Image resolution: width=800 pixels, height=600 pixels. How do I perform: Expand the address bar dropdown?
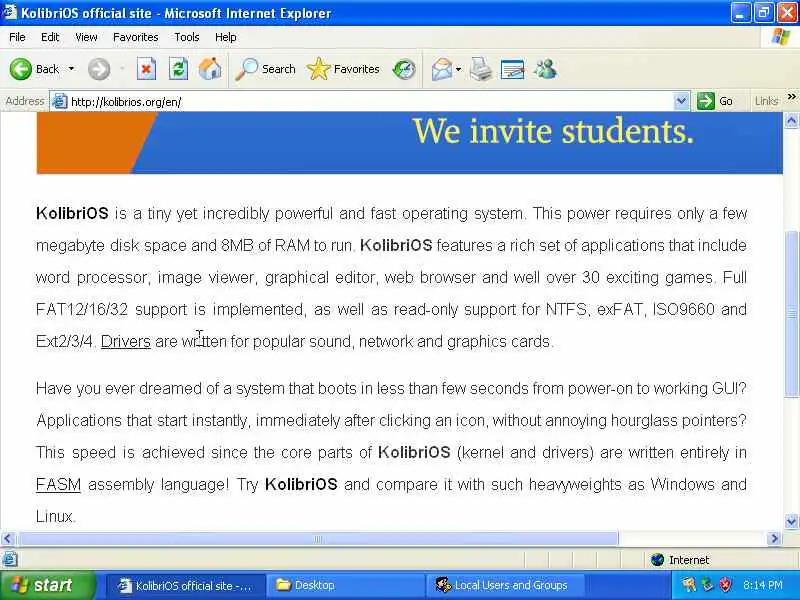681,101
